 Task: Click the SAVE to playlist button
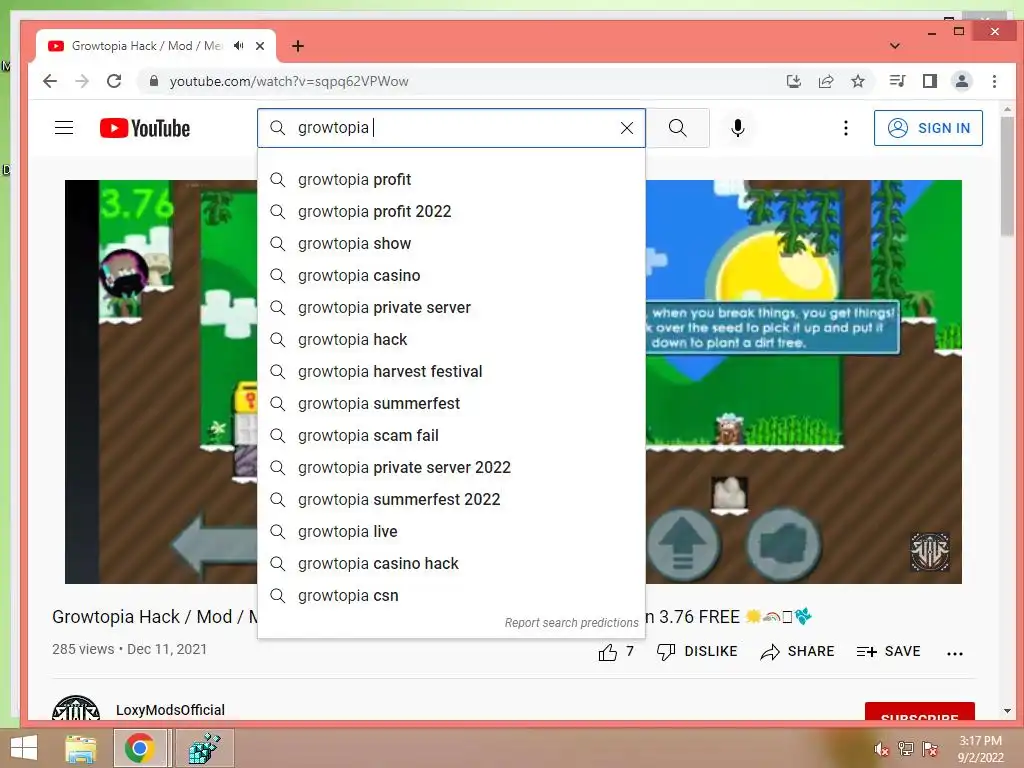pyautogui.click(x=888, y=652)
